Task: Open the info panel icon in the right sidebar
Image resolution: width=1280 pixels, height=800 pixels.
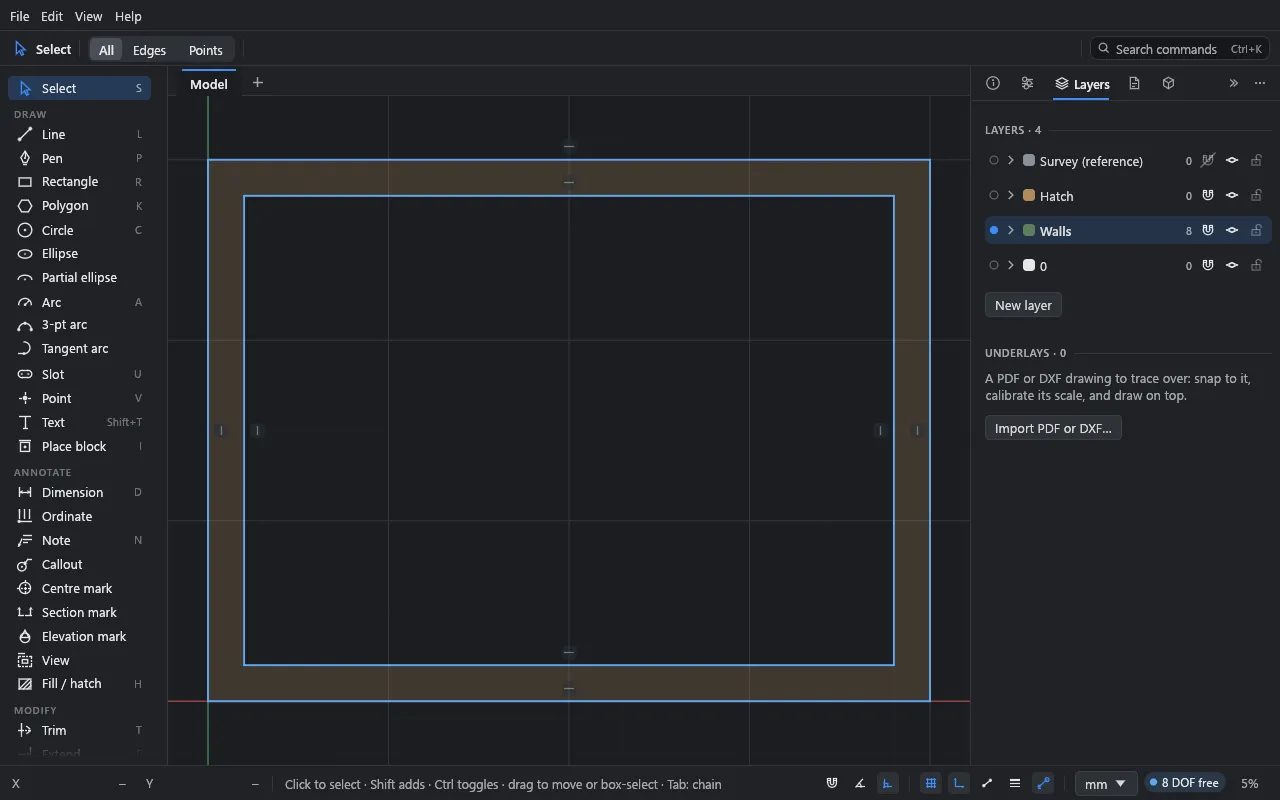Action: click(993, 84)
